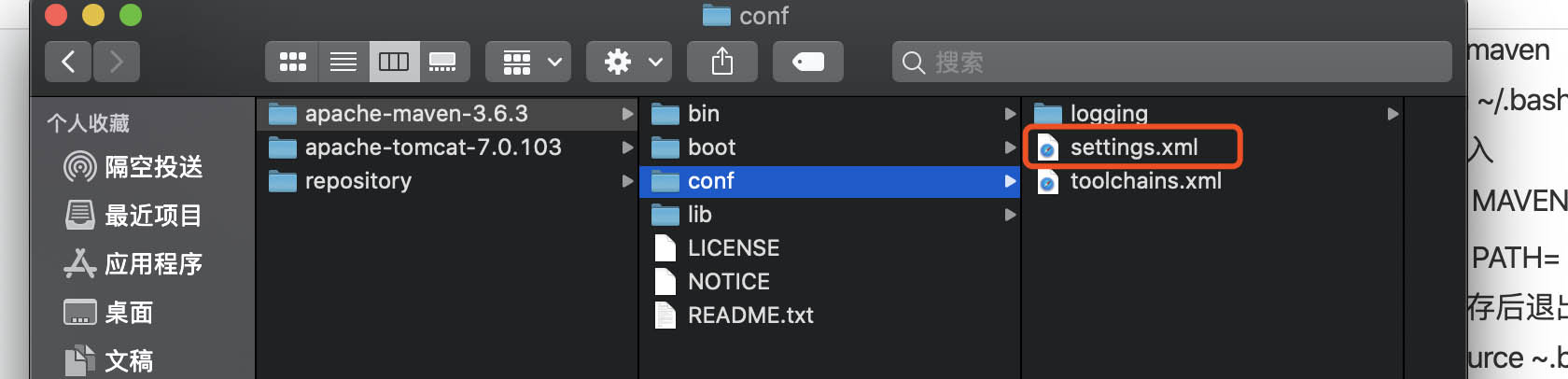Go forward with the forward arrow
This screenshot has width=1568, height=379.
[x=116, y=62]
